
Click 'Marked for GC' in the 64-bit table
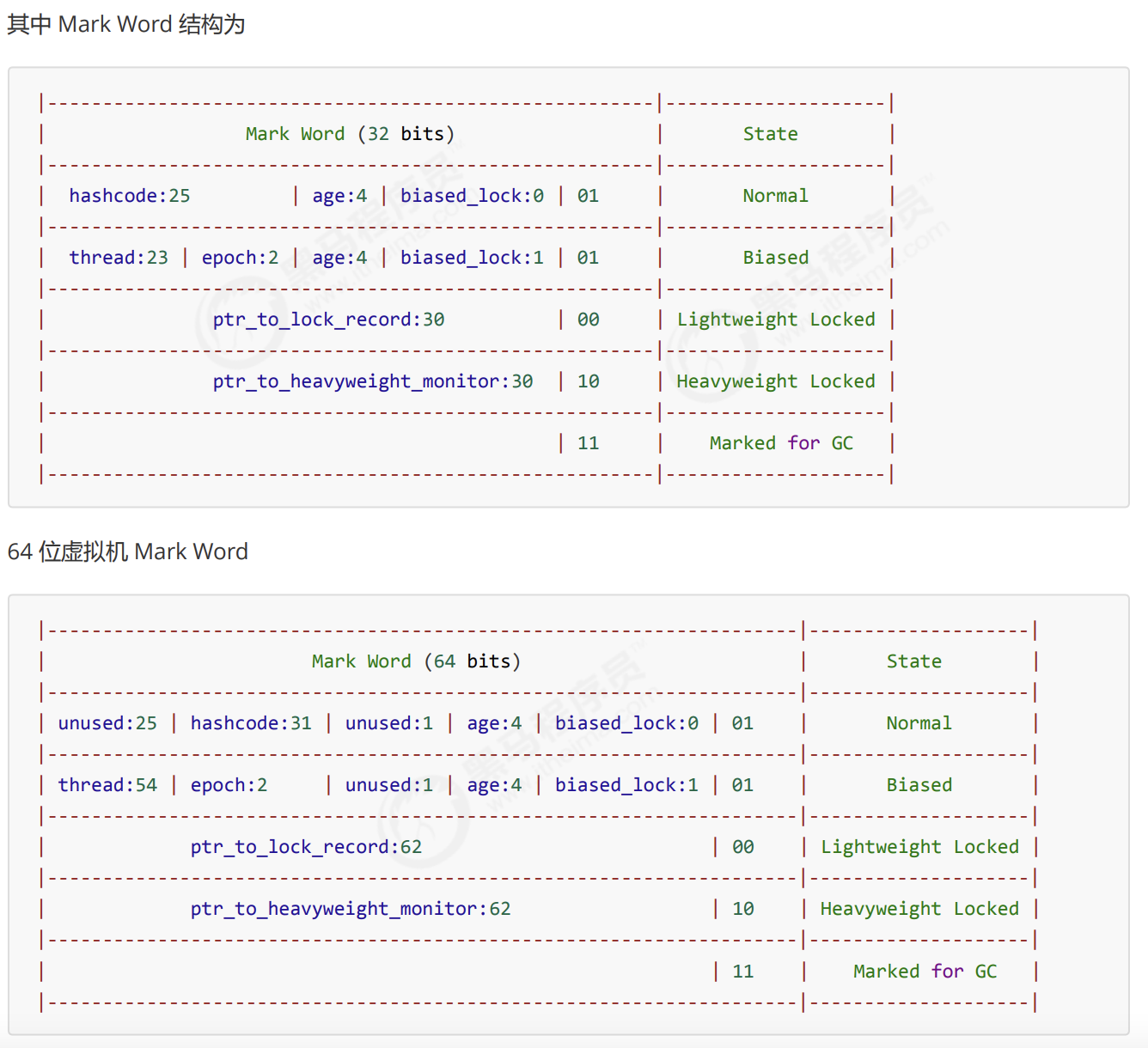925,972
